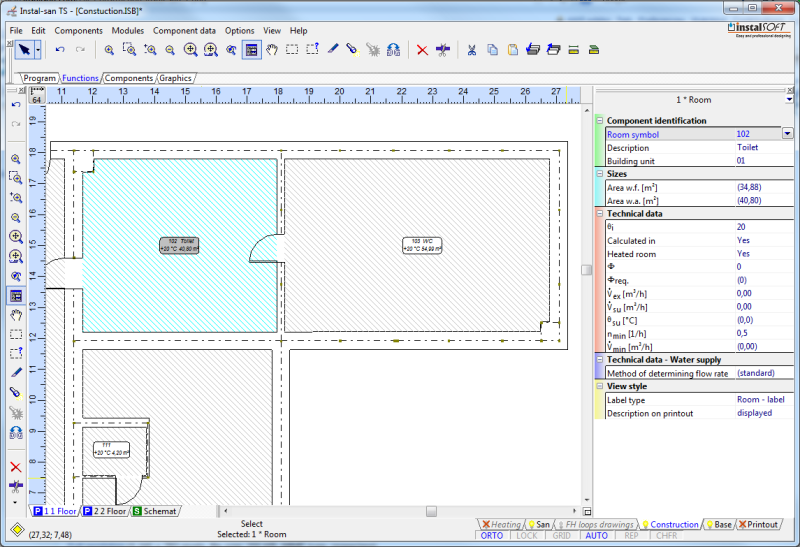
Task: Click the Paste clipboard icon
Action: click(513, 50)
